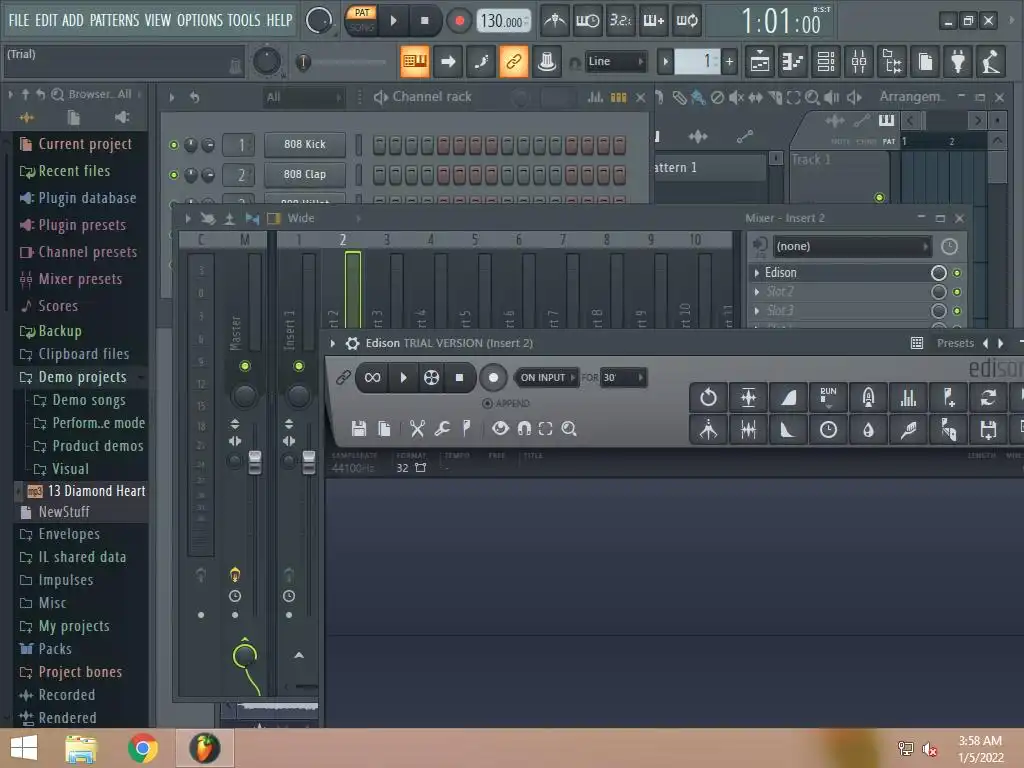The width and height of the screenshot is (1024, 768).
Task: Toggle the Edison effect slot enable LED
Action: point(957,273)
